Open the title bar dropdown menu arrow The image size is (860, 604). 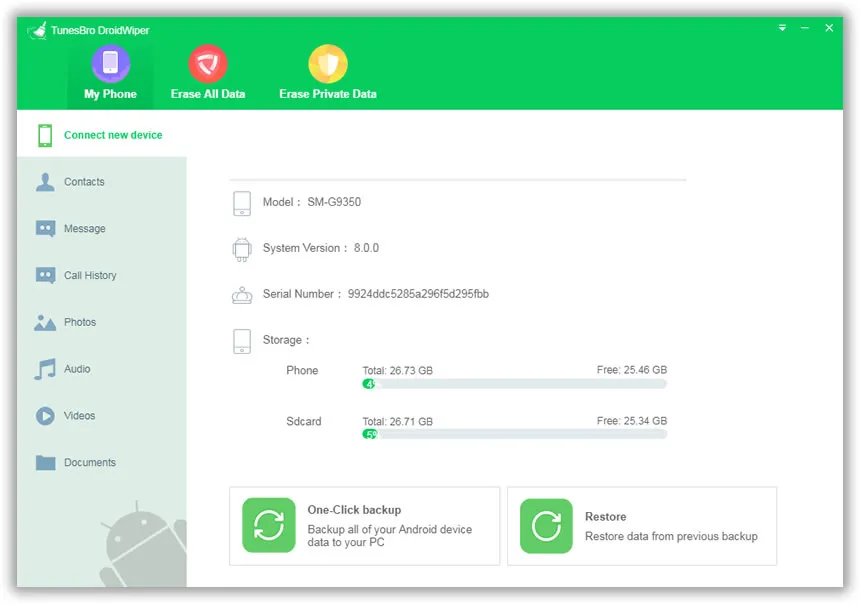point(782,28)
